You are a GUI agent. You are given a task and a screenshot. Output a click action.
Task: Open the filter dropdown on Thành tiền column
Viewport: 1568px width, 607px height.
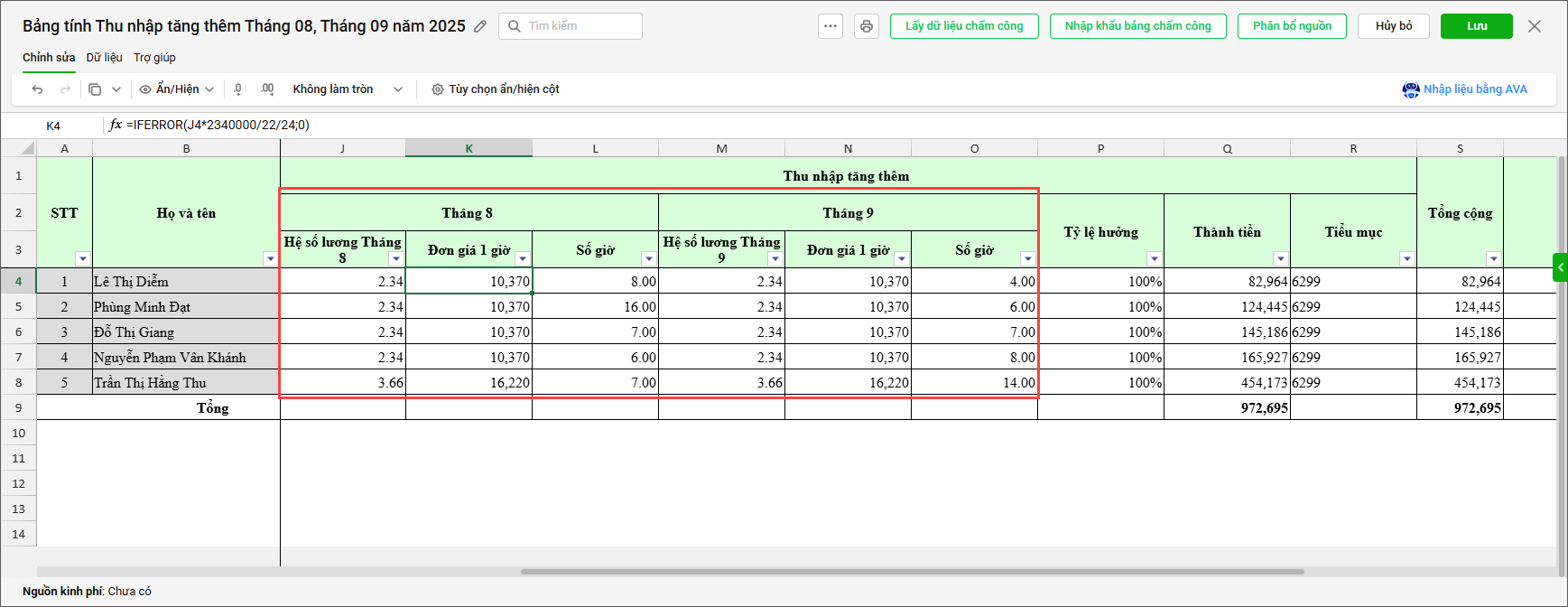coord(1280,259)
